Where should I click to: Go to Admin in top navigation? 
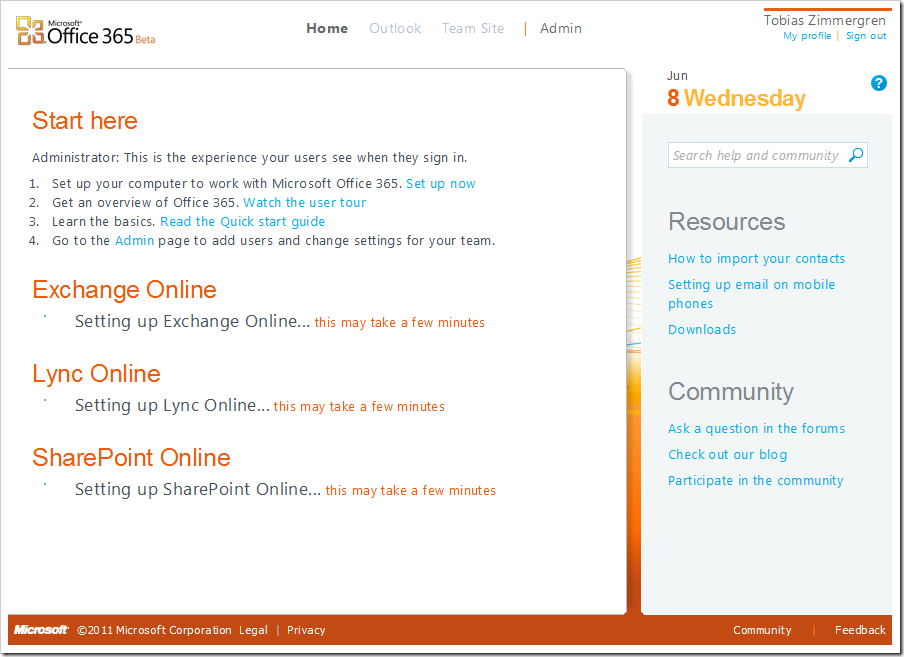pos(560,28)
